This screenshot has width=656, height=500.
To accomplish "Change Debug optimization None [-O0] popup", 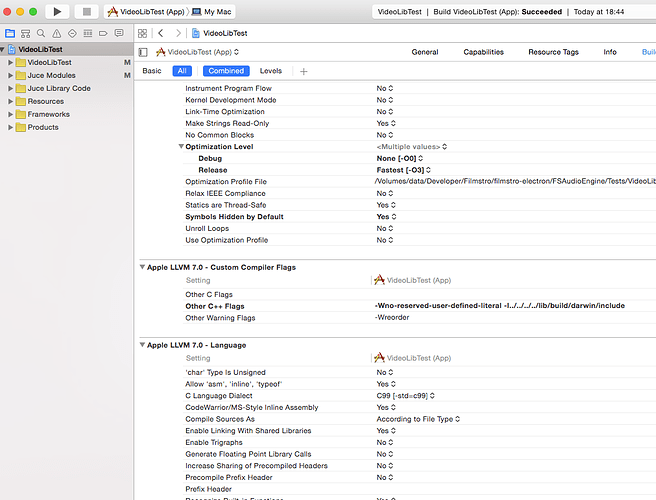I will coord(400,159).
